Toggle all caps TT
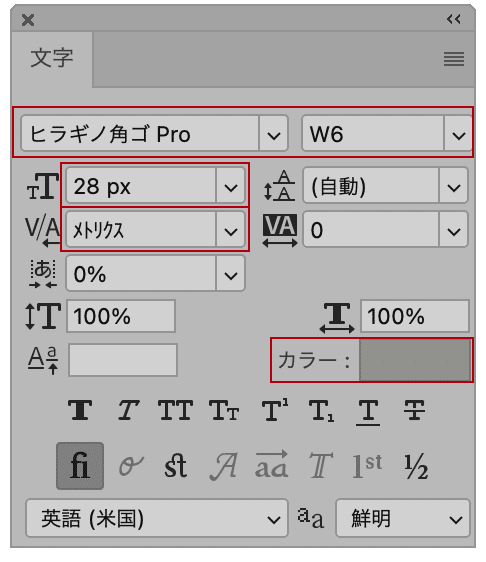Image resolution: width=486 pixels, height=562 pixels. 175,410
